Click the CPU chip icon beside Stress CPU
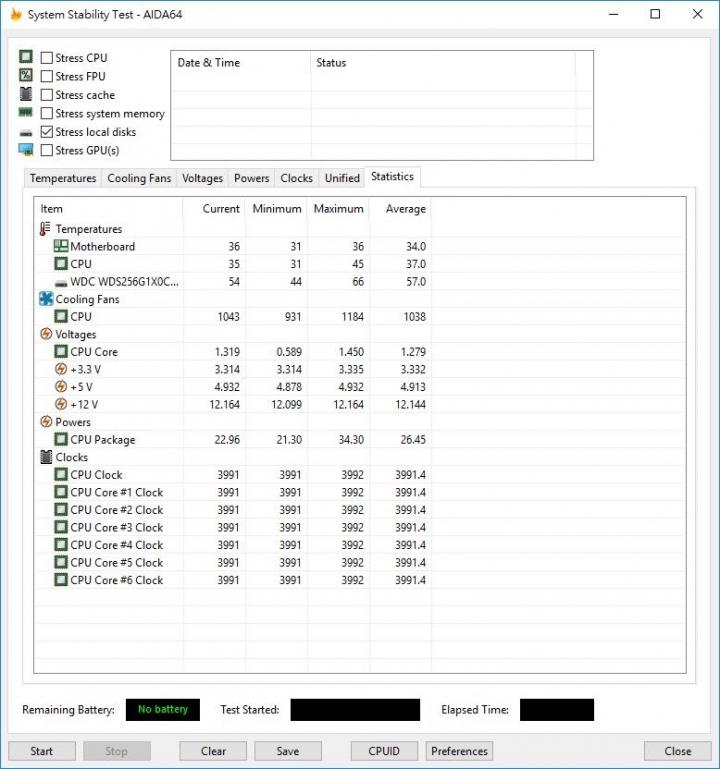Viewport: 720px width, 769px height. tap(26, 56)
